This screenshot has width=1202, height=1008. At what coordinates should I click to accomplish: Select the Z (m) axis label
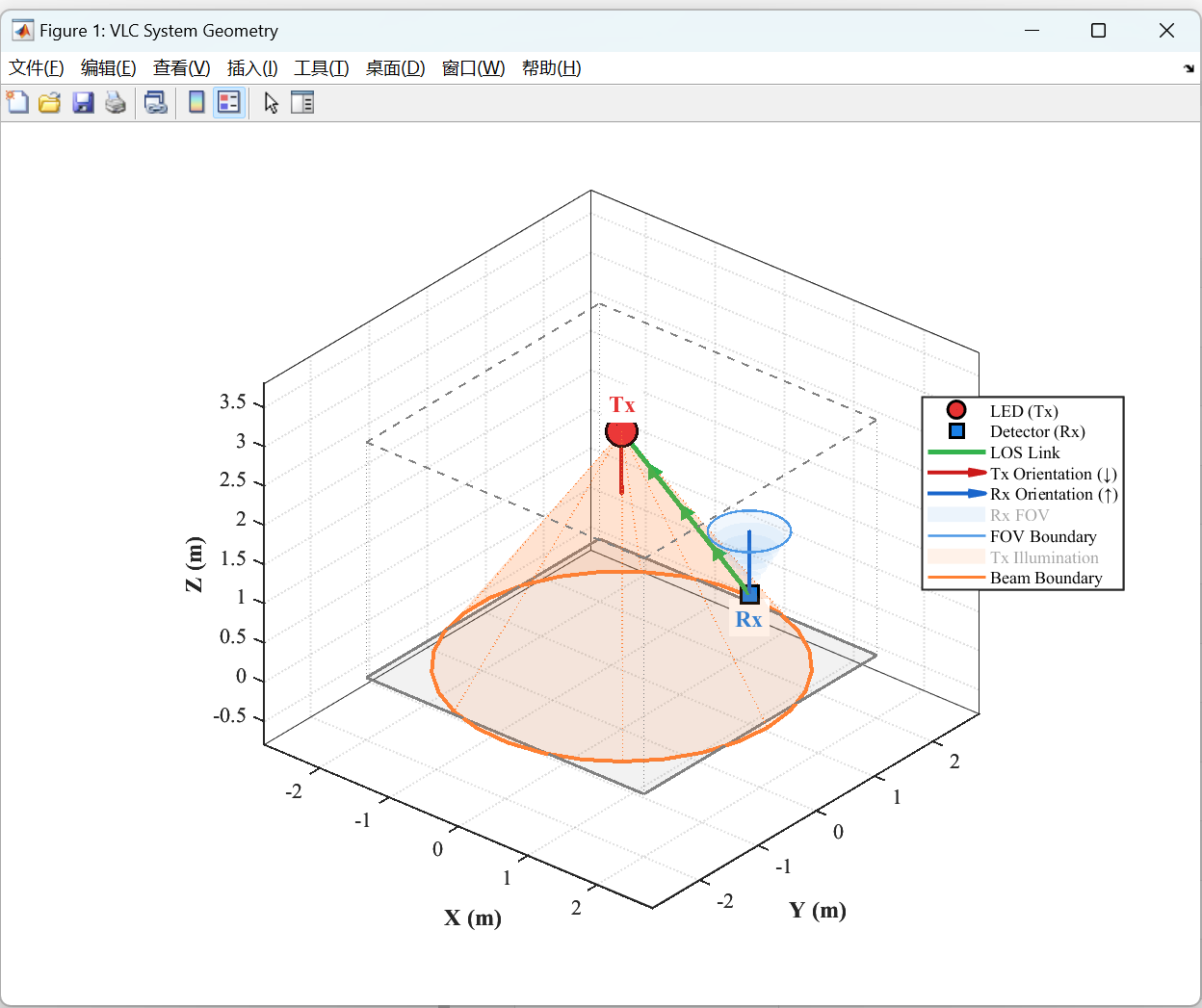coord(195,564)
